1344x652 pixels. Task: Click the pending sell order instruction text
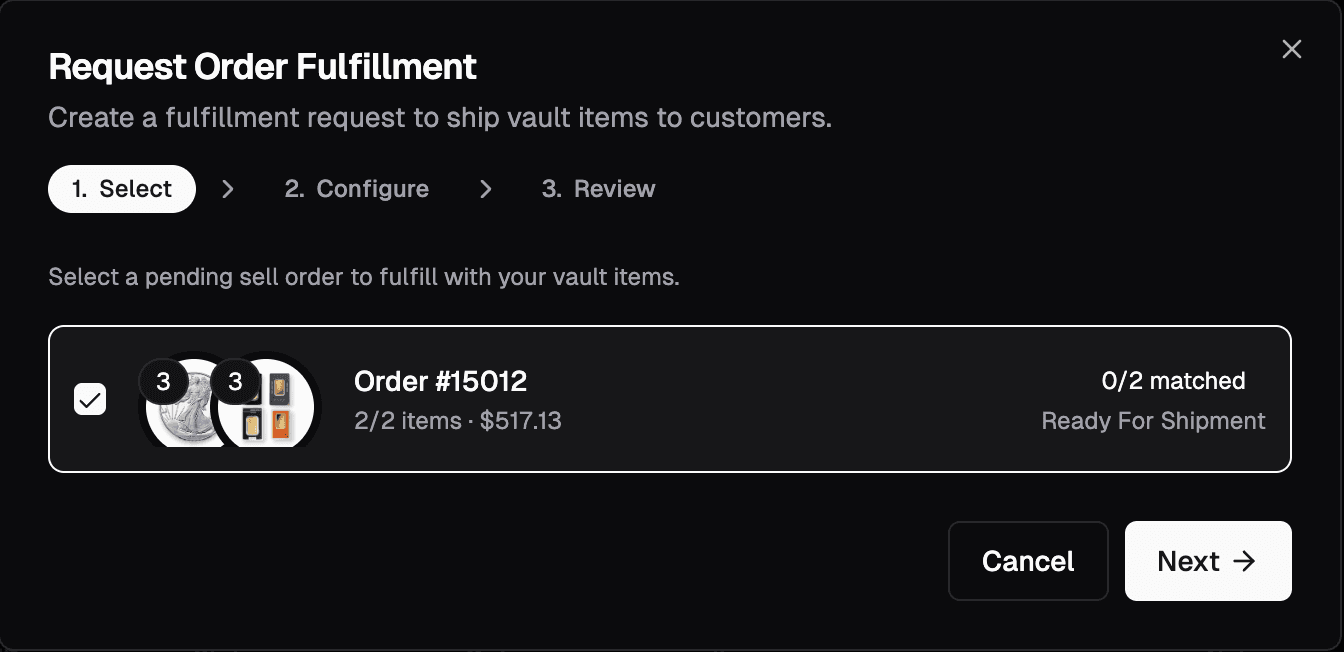point(364,277)
